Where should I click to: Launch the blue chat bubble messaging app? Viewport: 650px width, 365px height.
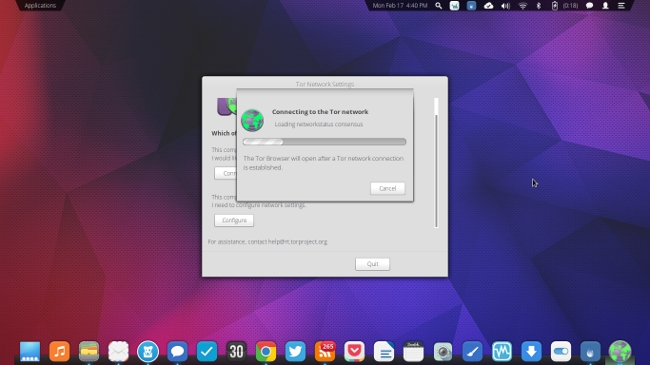(x=177, y=351)
